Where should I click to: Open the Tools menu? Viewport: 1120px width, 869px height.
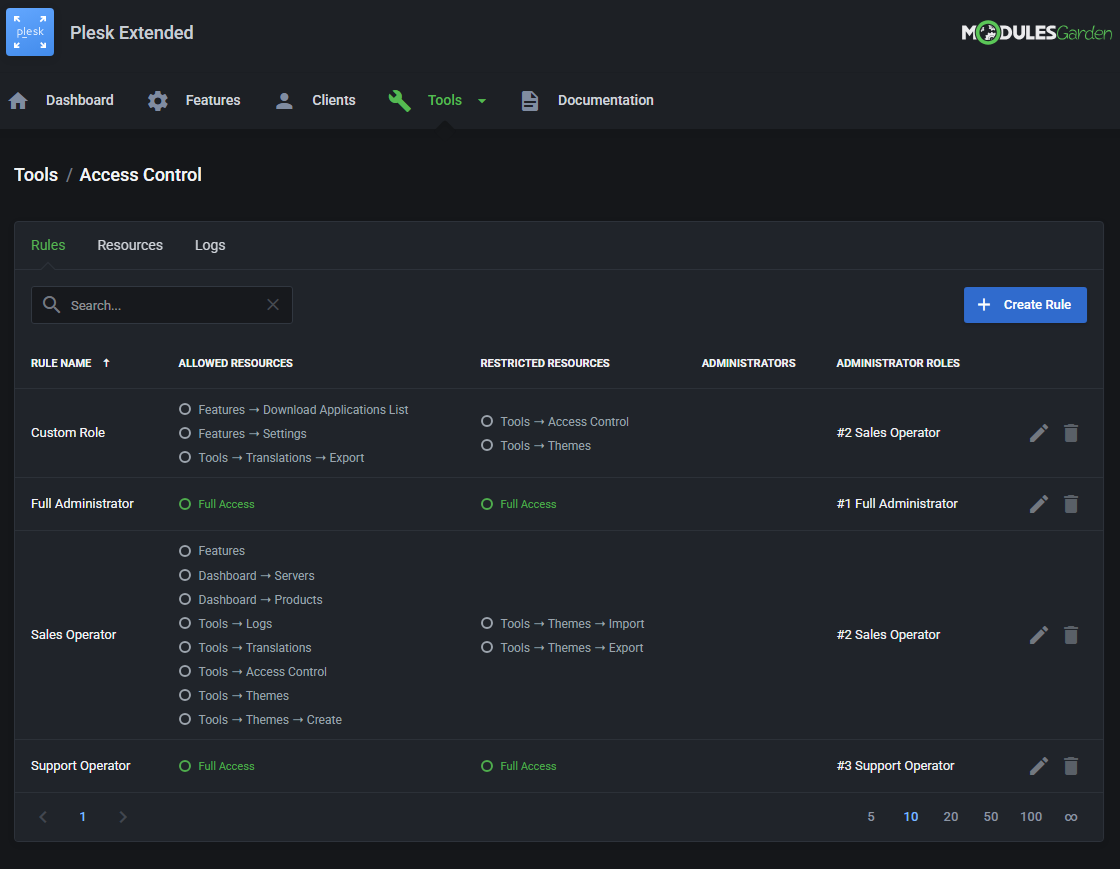444,101
